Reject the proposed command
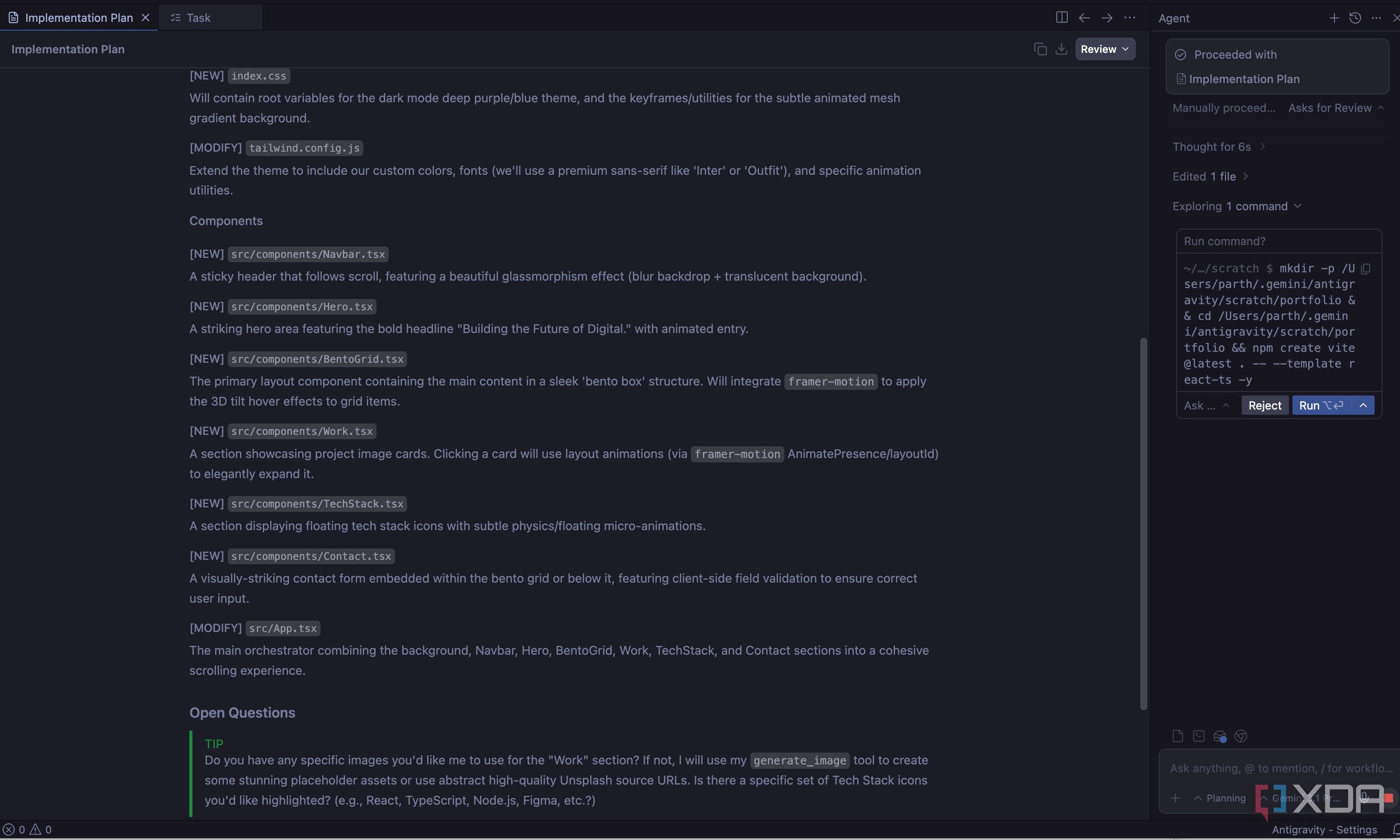 [x=1265, y=405]
